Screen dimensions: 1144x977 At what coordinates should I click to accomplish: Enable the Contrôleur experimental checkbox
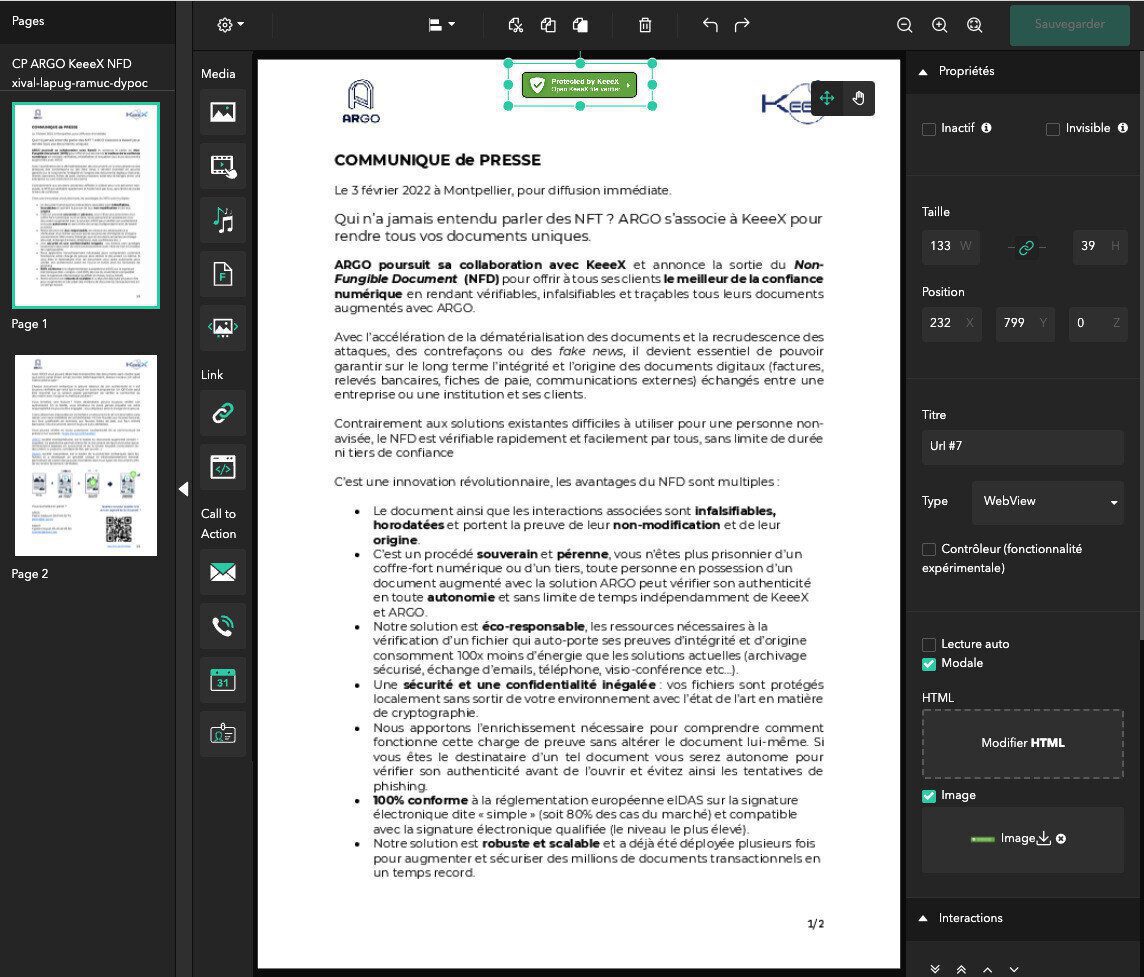pyautogui.click(x=929, y=549)
